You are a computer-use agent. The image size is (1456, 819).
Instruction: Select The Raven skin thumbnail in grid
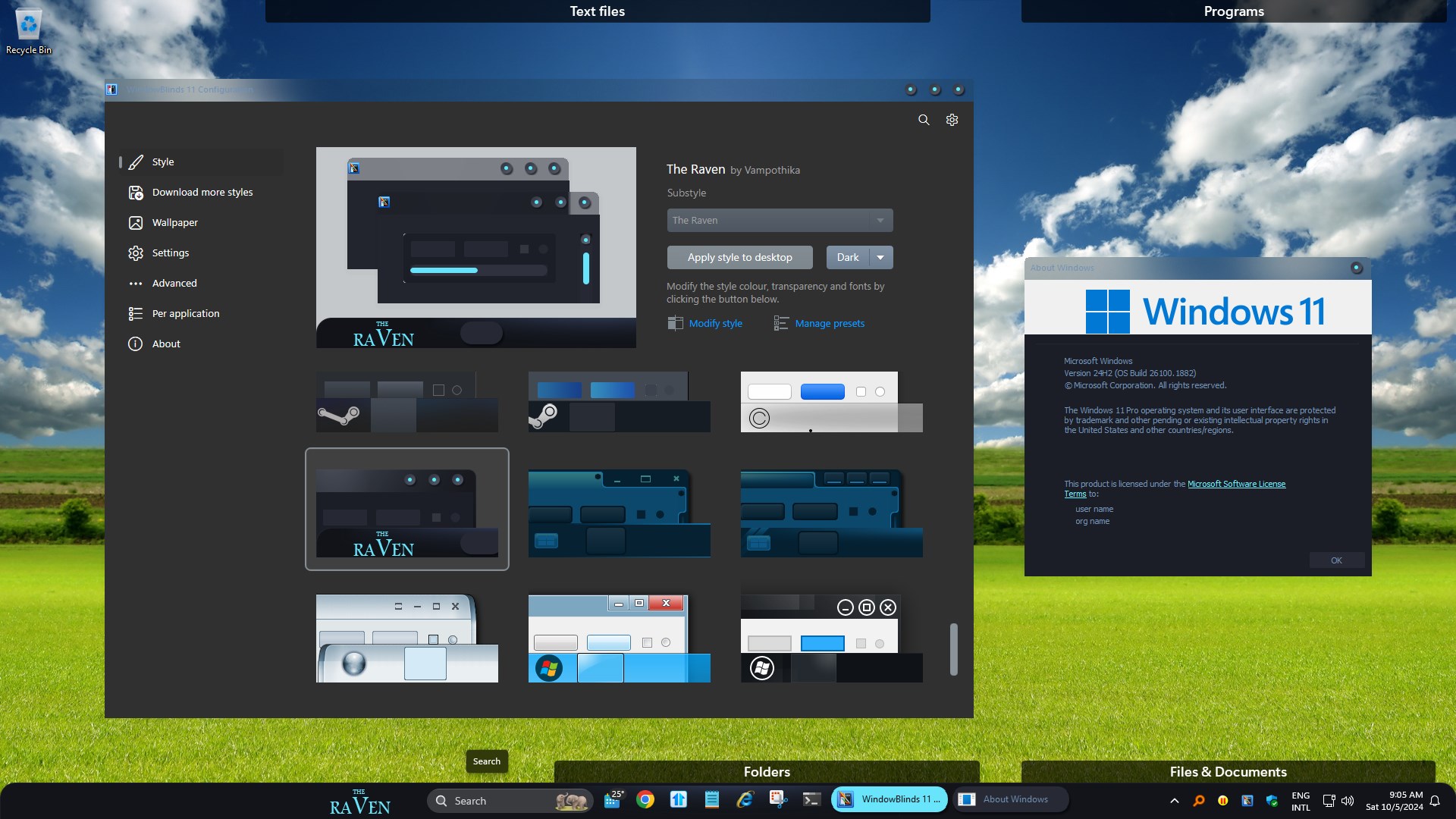click(x=407, y=509)
